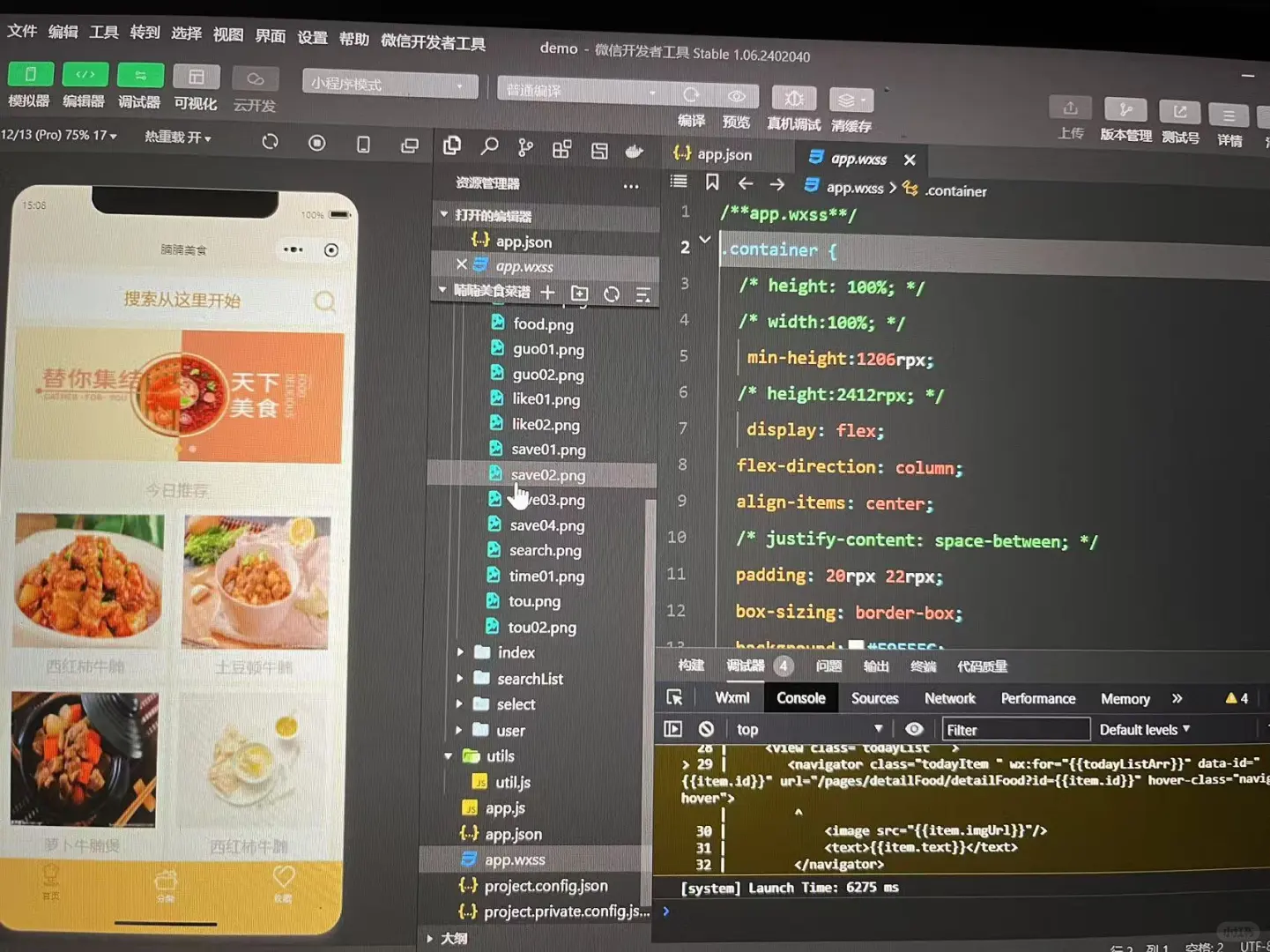Click the 清缓存 layers icon
Image resolution: width=1270 pixels, height=952 pixels.
[x=850, y=100]
